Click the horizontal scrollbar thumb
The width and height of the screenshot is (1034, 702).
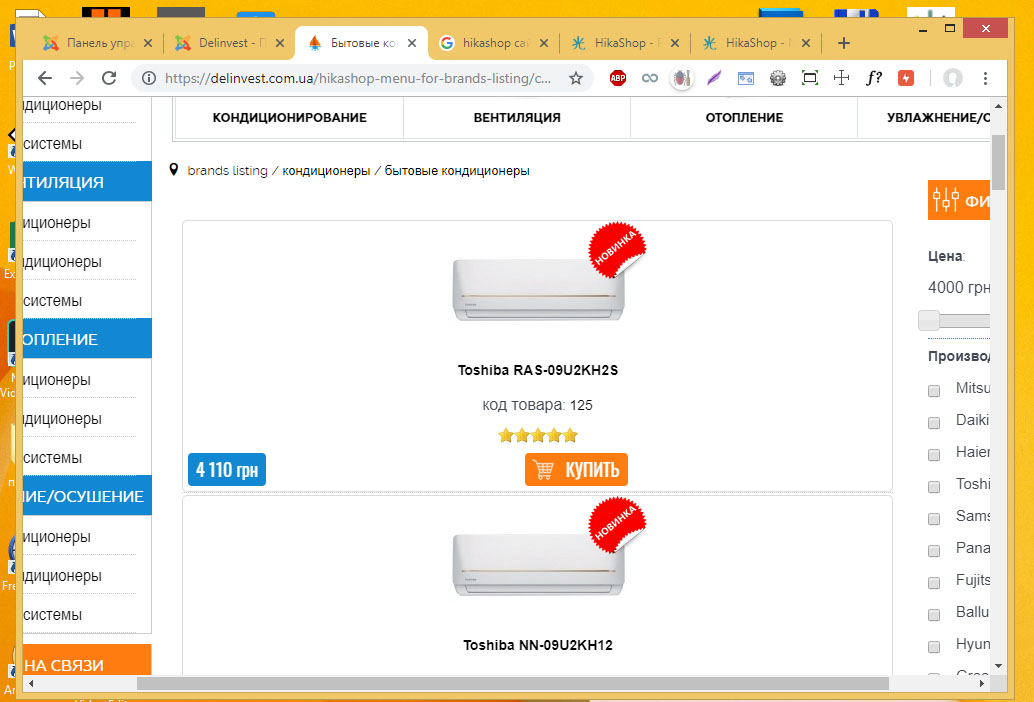tap(512, 684)
